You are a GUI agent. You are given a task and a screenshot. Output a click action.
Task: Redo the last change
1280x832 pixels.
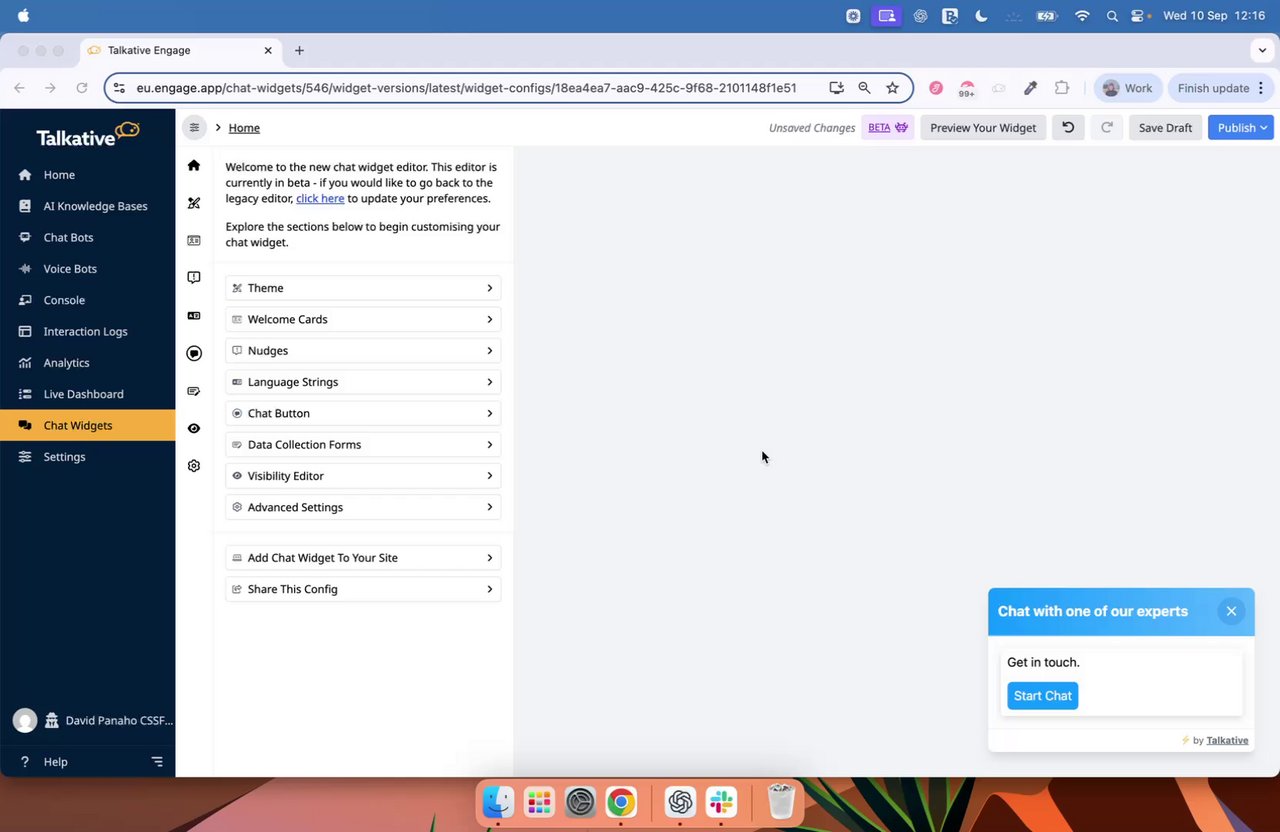point(1107,127)
